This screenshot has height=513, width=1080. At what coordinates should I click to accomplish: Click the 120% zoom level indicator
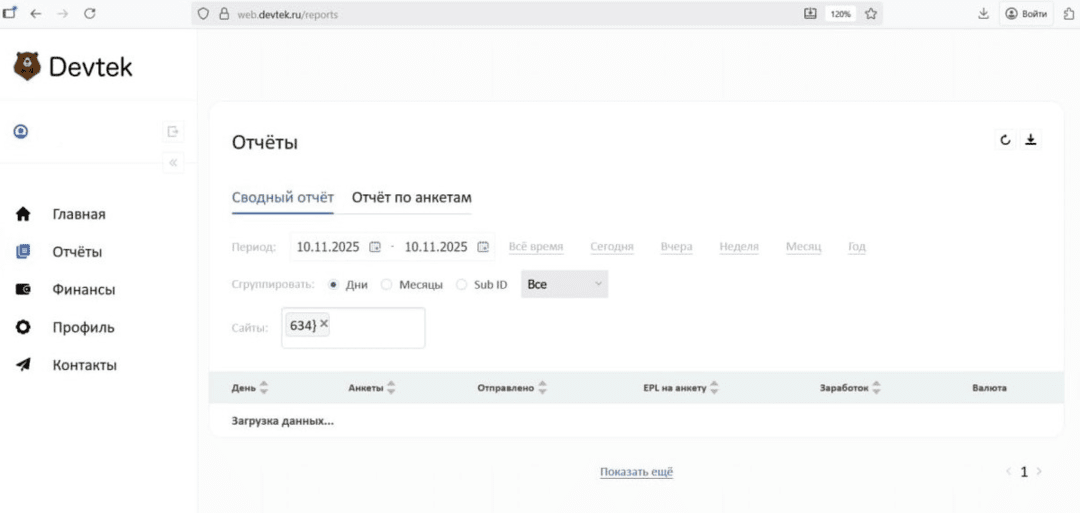[840, 13]
